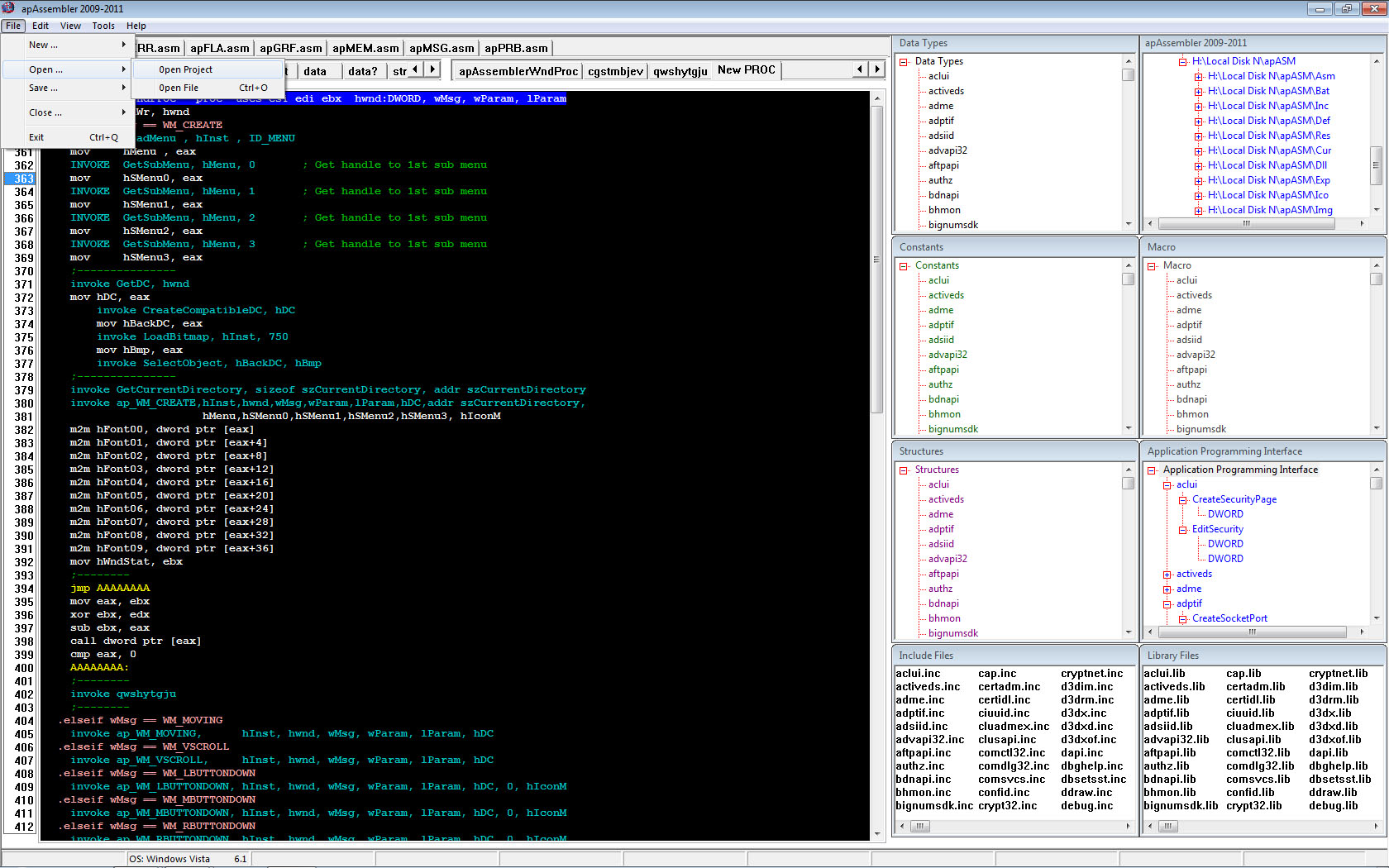Choose Open File in the Open submenu

click(179, 88)
